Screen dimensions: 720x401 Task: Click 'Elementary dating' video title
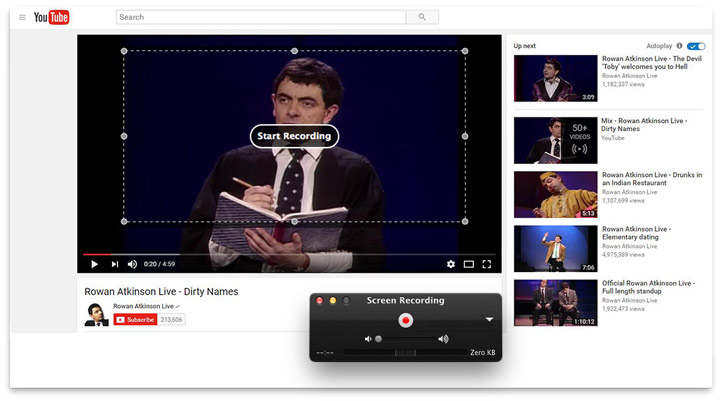tap(636, 233)
